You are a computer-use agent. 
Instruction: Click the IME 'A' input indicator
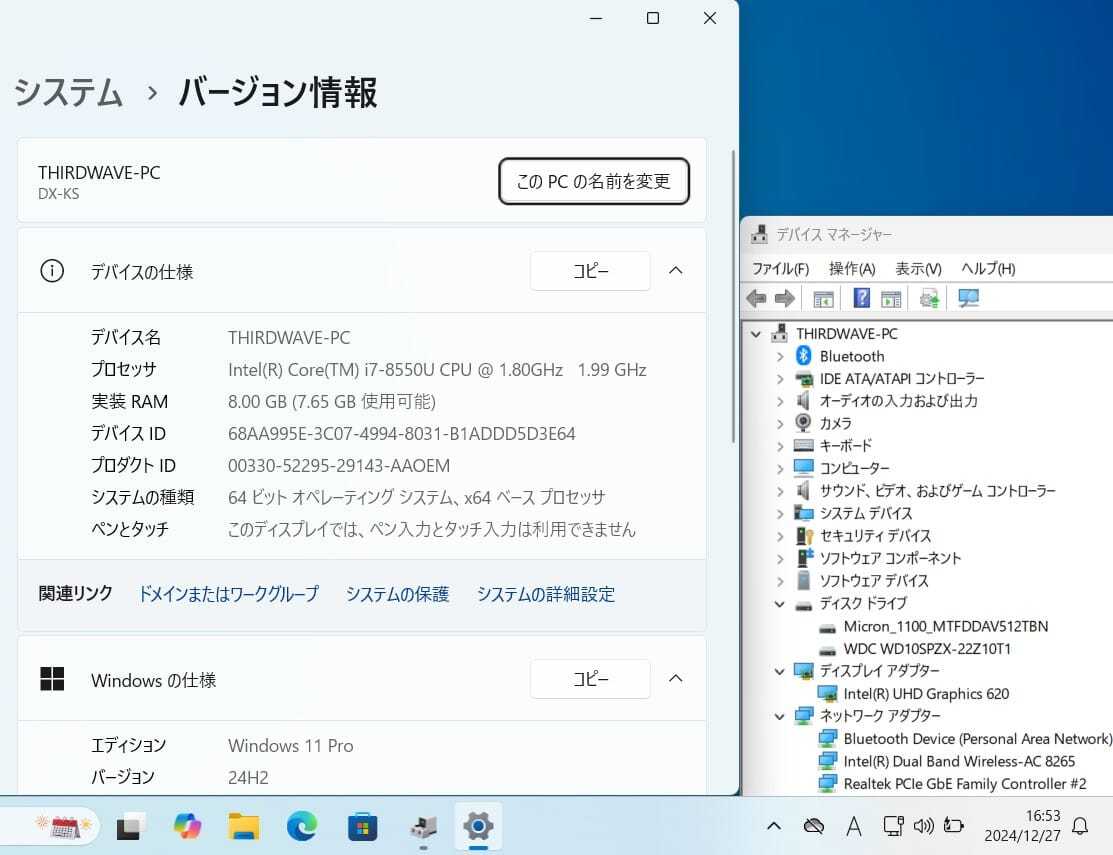[854, 826]
